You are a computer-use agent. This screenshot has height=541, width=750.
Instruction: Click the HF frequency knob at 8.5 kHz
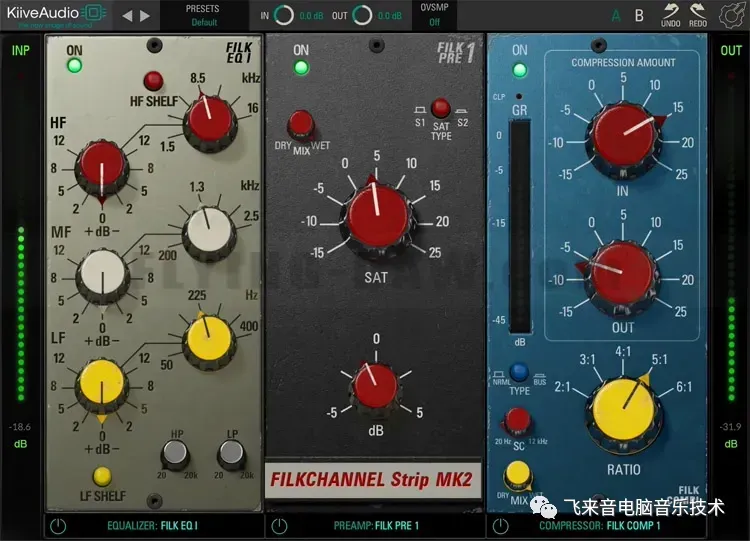(210, 121)
